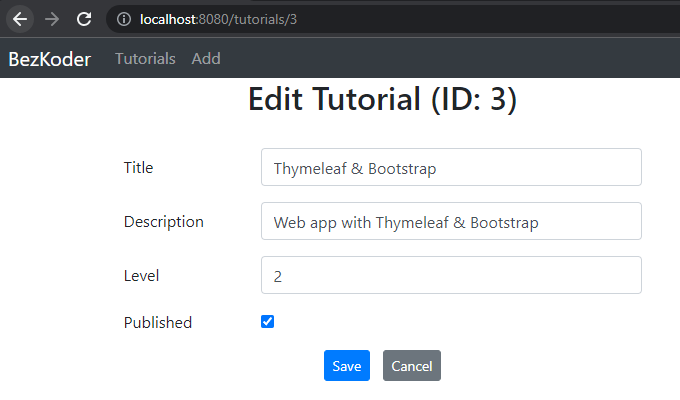
Task: Click the Published label text
Action: pos(157,323)
